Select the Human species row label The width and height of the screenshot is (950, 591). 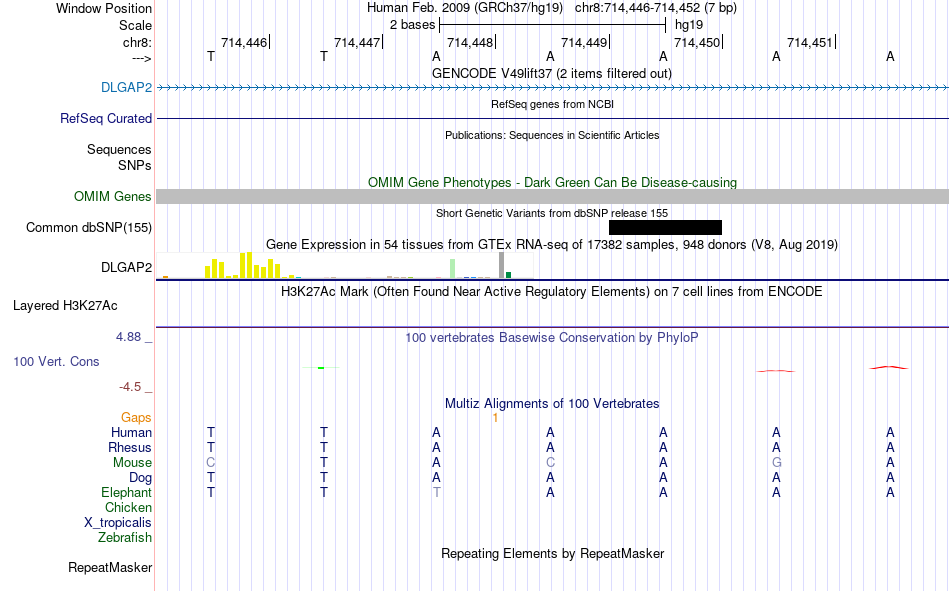tap(131, 432)
